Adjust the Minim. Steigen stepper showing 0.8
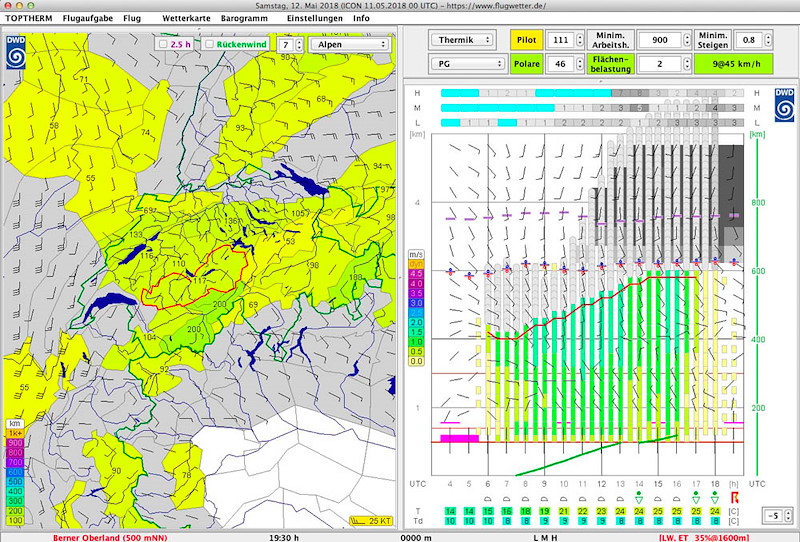The width and height of the screenshot is (800, 542). point(768,40)
